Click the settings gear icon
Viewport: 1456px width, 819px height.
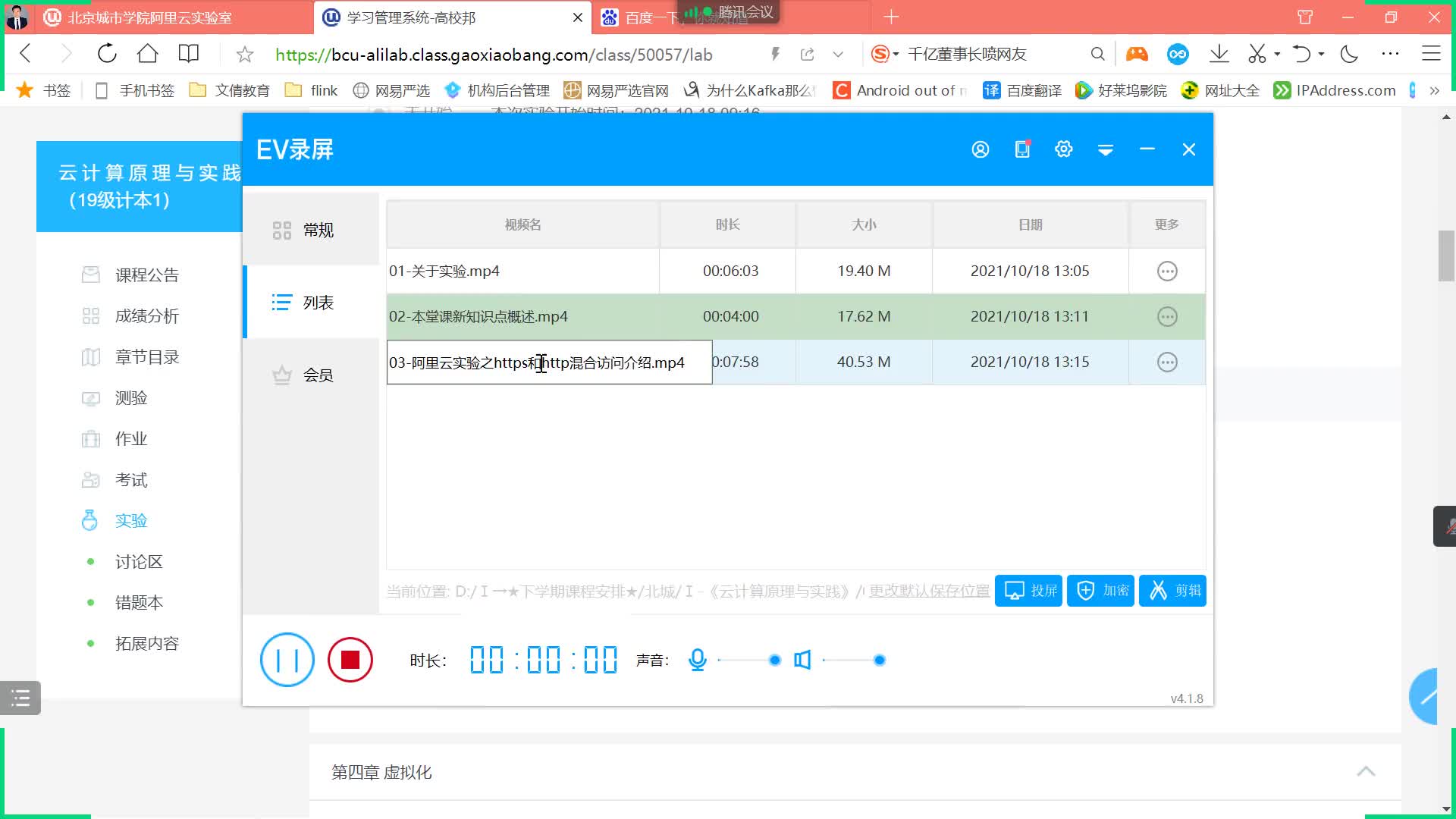coord(1063,149)
